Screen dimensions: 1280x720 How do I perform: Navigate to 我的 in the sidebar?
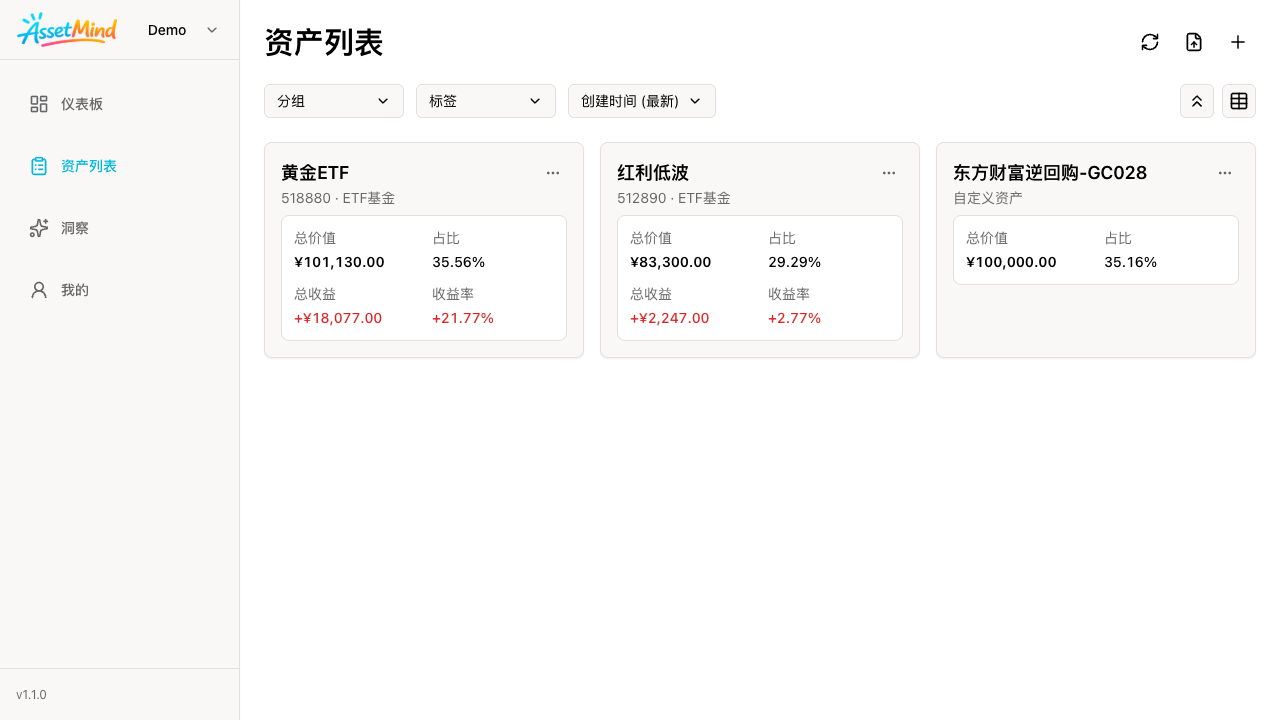74,290
